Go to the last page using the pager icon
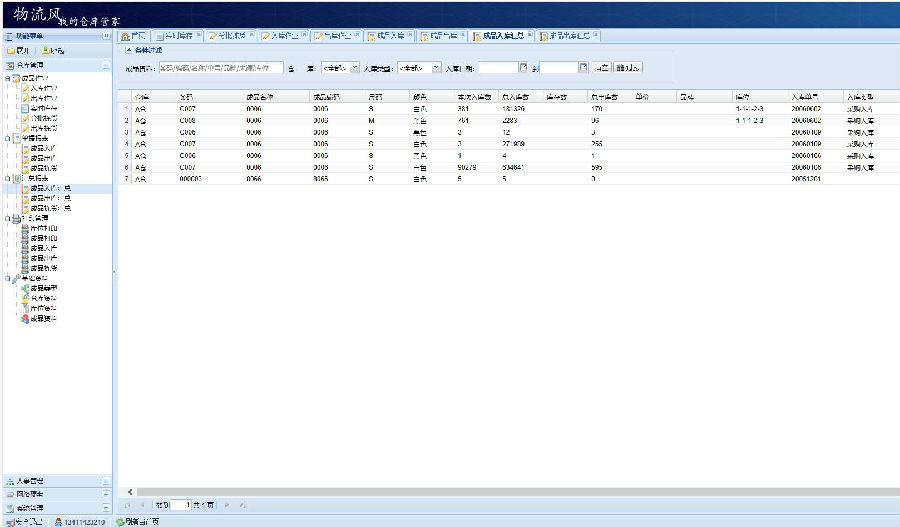The height and width of the screenshot is (527, 900). pyautogui.click(x=242, y=505)
